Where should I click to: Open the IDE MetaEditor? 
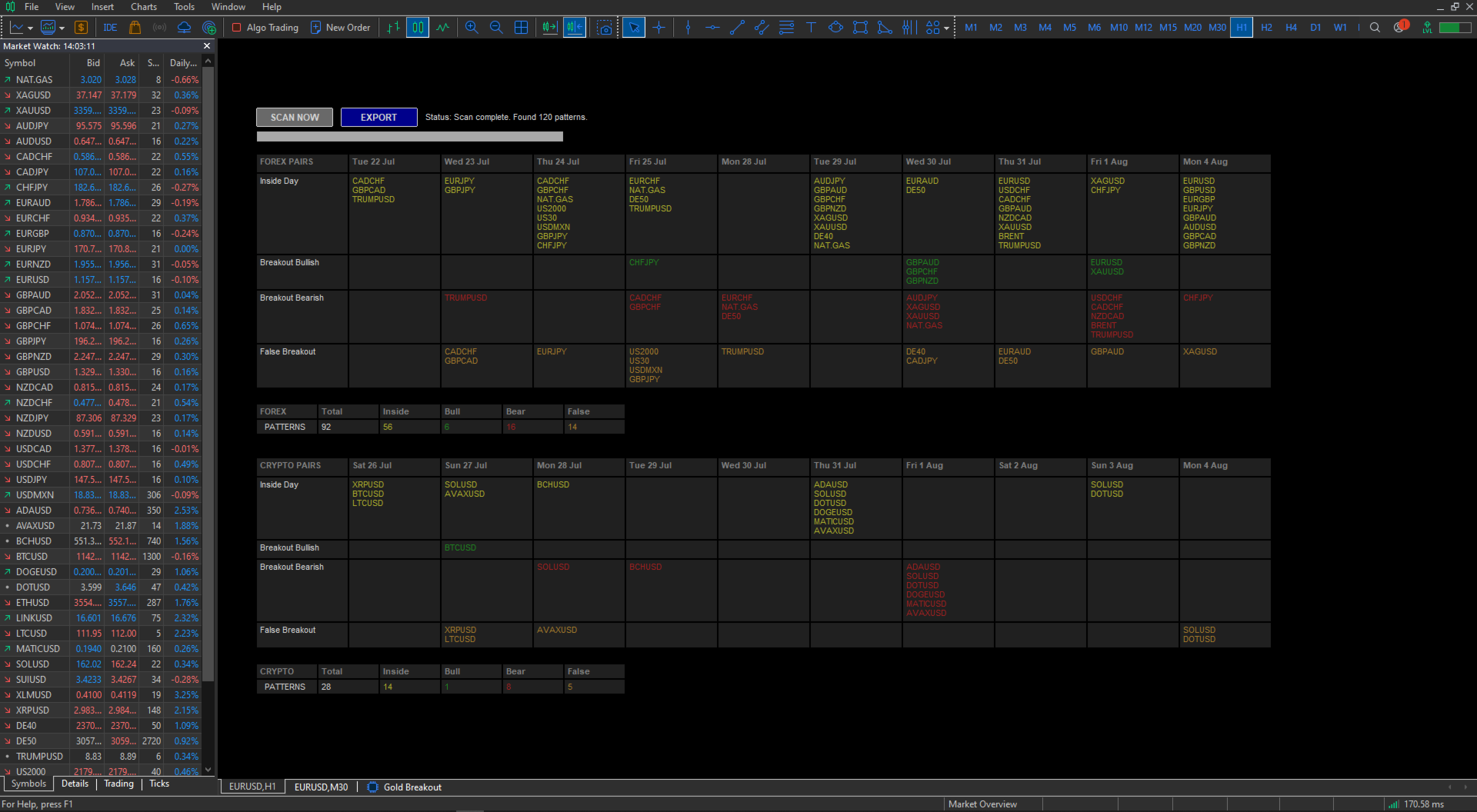(x=110, y=28)
